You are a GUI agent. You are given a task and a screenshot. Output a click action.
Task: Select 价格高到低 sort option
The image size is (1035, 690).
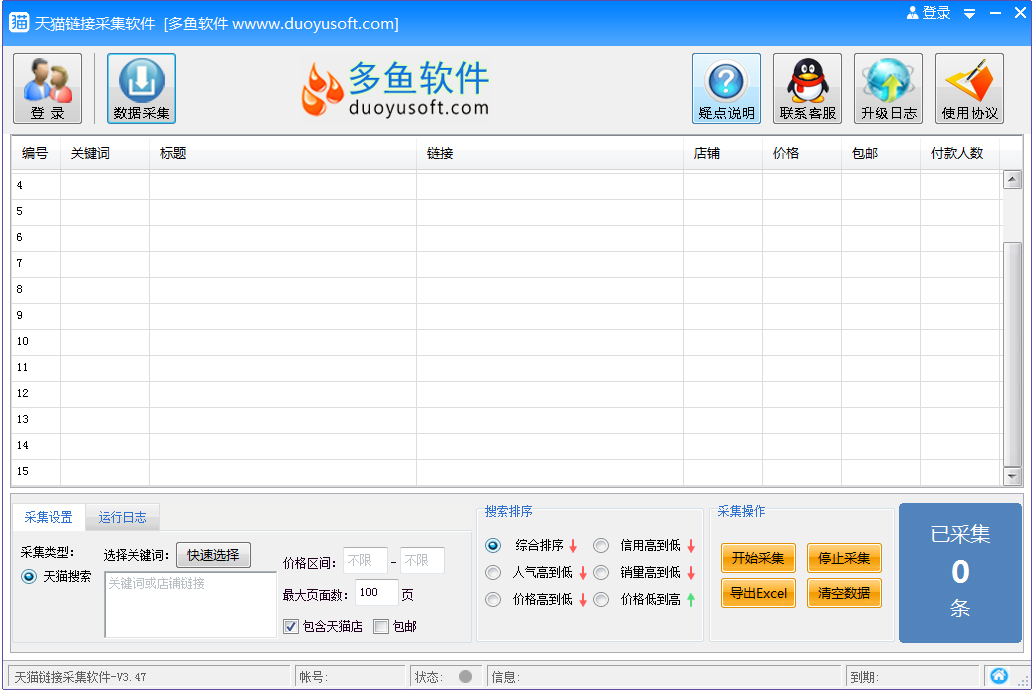click(492, 600)
